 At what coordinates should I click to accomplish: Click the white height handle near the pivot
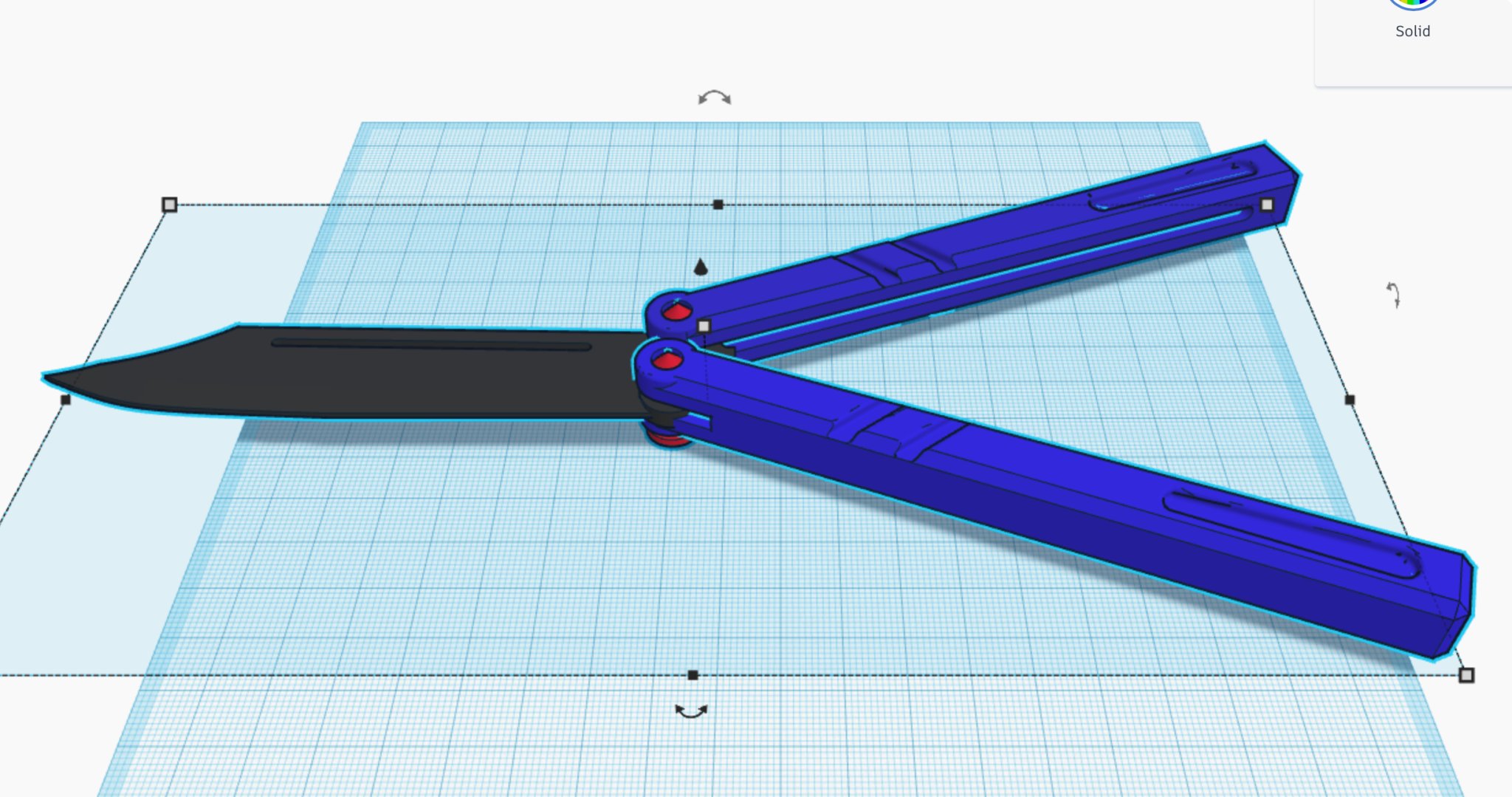point(704,326)
